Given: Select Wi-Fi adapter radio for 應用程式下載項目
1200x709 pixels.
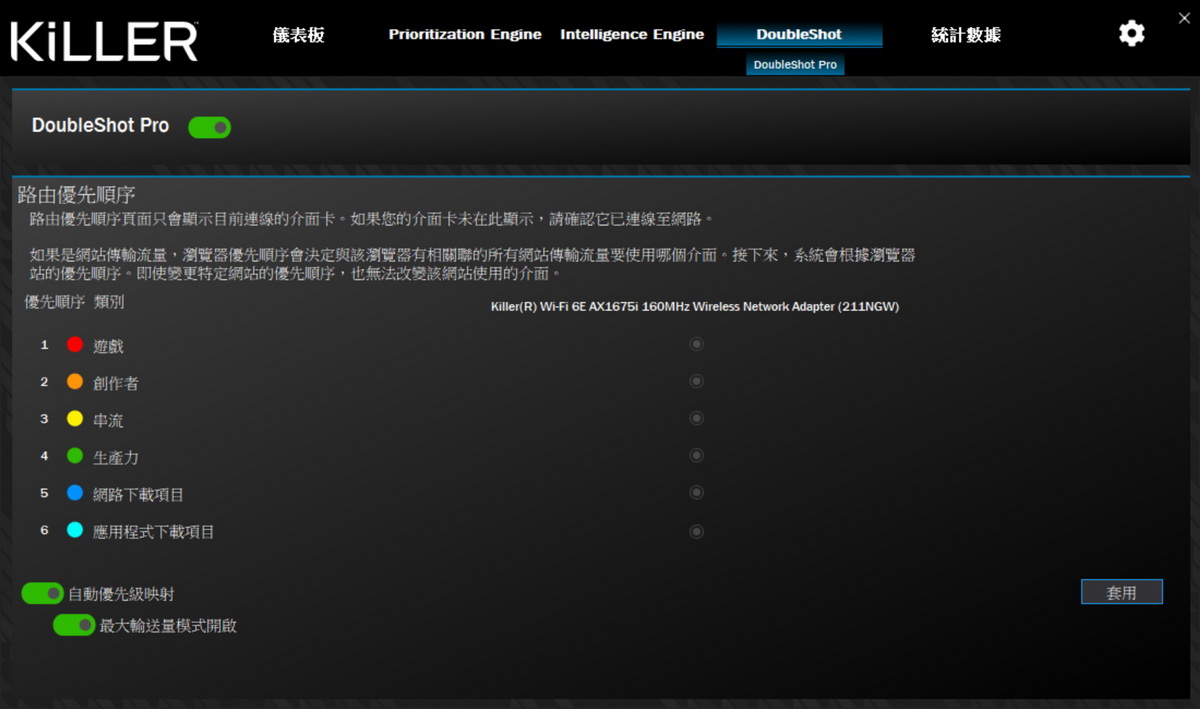Looking at the screenshot, I should pos(697,531).
